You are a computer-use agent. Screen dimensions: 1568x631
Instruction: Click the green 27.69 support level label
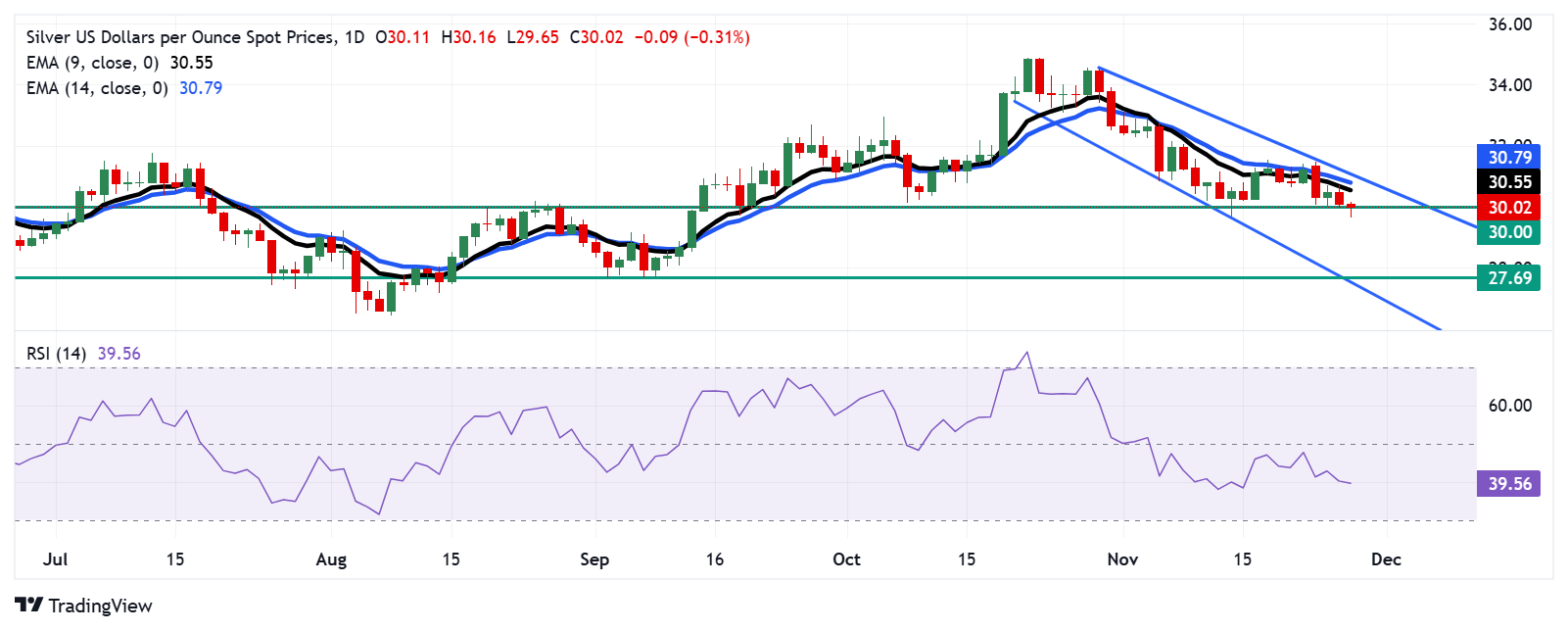click(x=1508, y=278)
